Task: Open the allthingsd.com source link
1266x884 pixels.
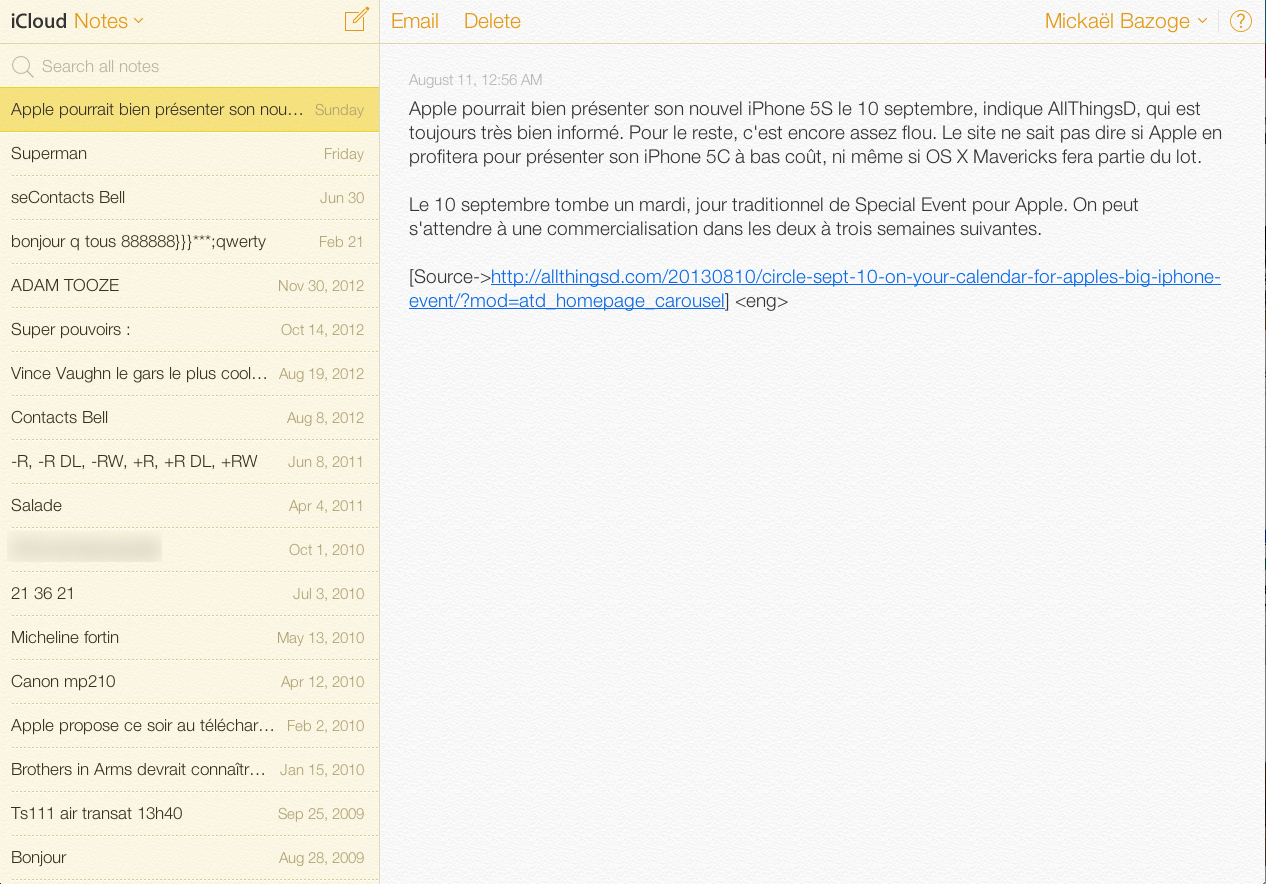Action: [815, 288]
